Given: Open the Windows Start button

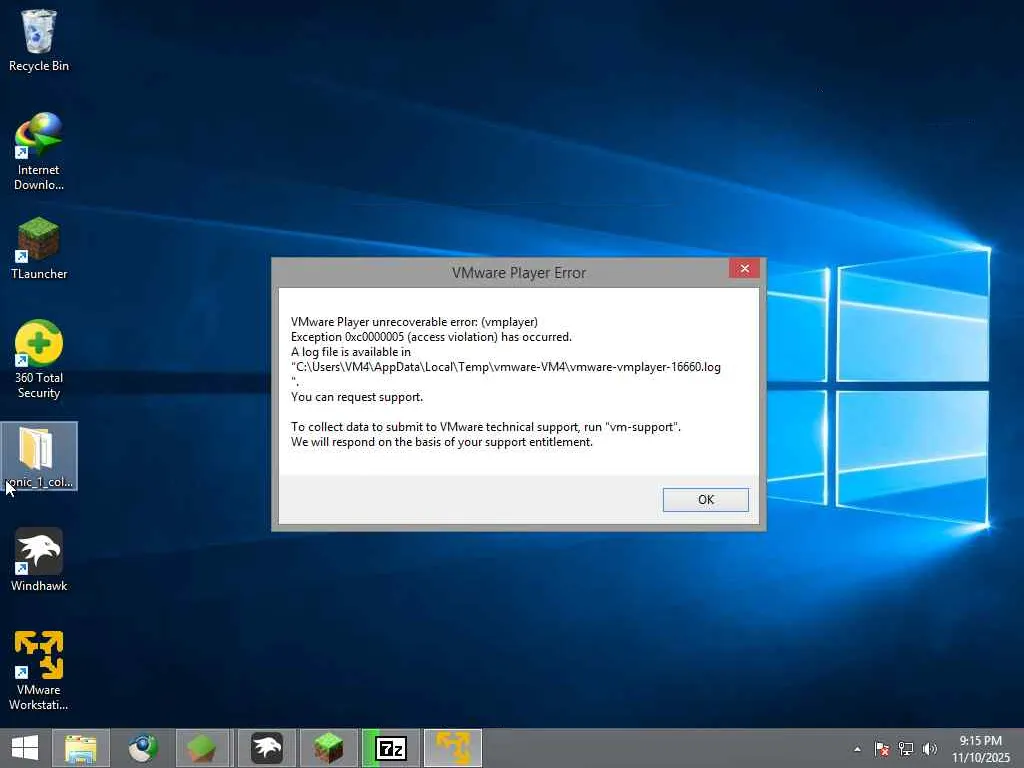Looking at the screenshot, I should pyautogui.click(x=25, y=748).
